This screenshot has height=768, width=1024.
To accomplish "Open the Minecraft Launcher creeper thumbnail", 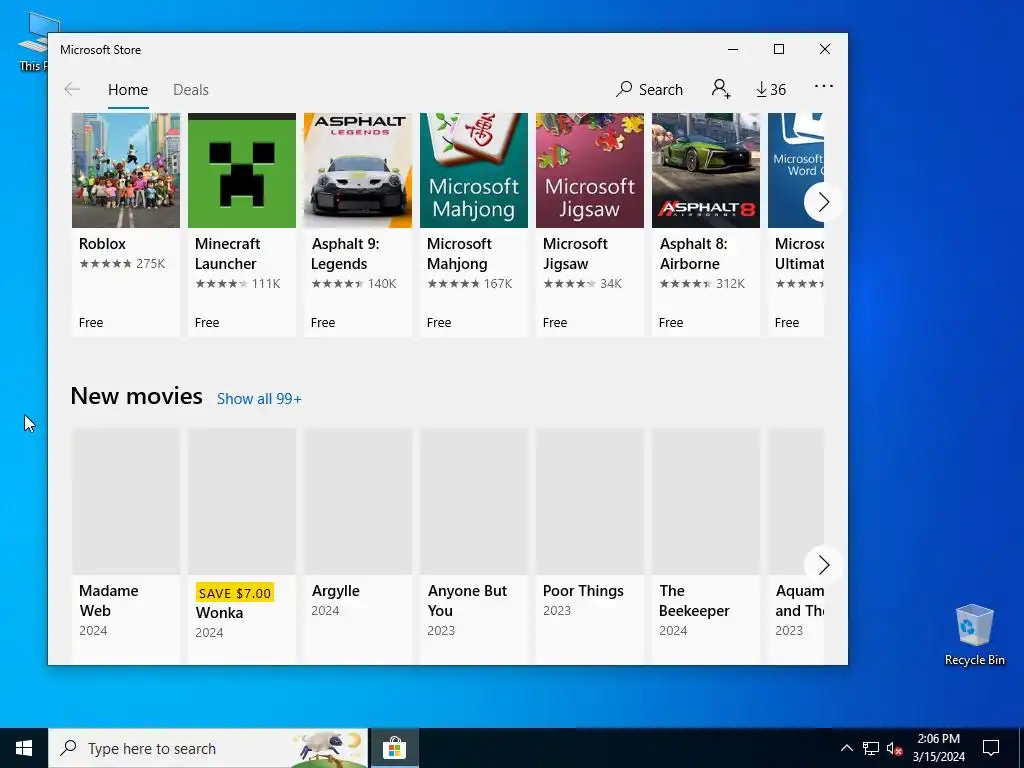I will point(242,170).
